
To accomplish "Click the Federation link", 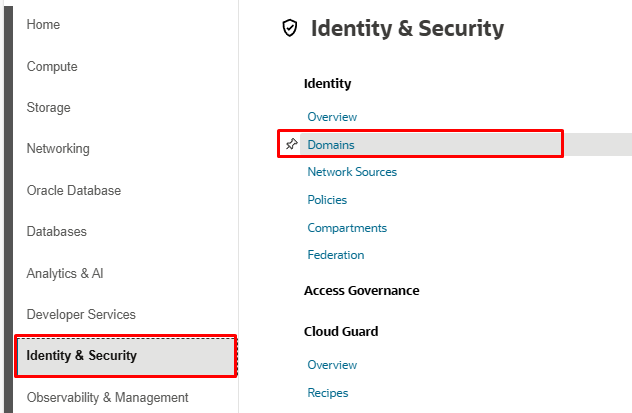I will (336, 255).
